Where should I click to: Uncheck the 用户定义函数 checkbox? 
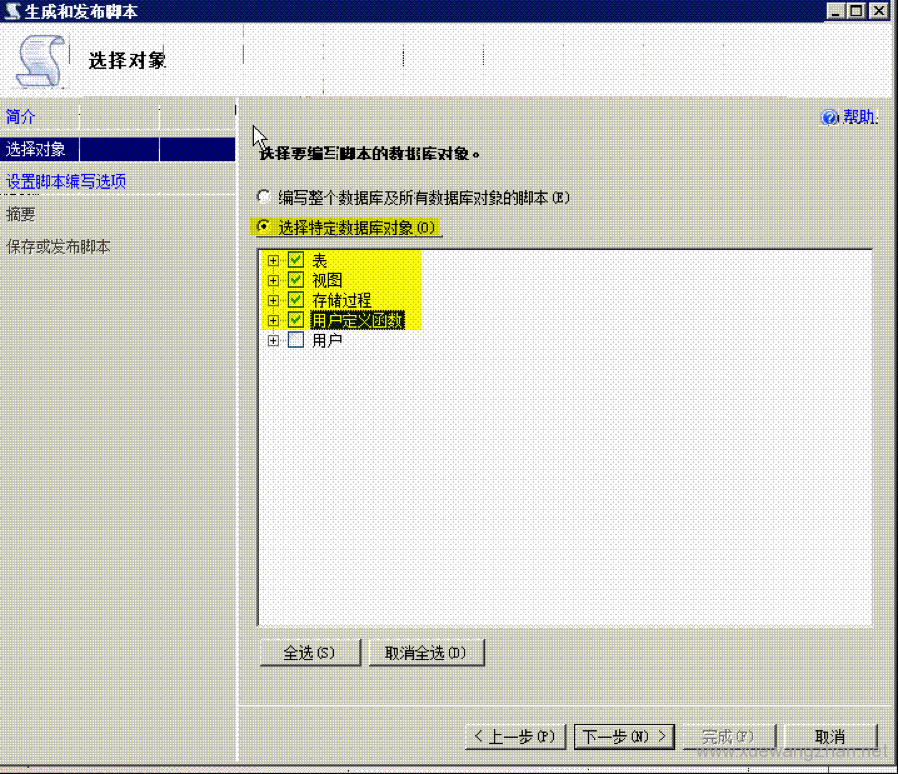295,320
